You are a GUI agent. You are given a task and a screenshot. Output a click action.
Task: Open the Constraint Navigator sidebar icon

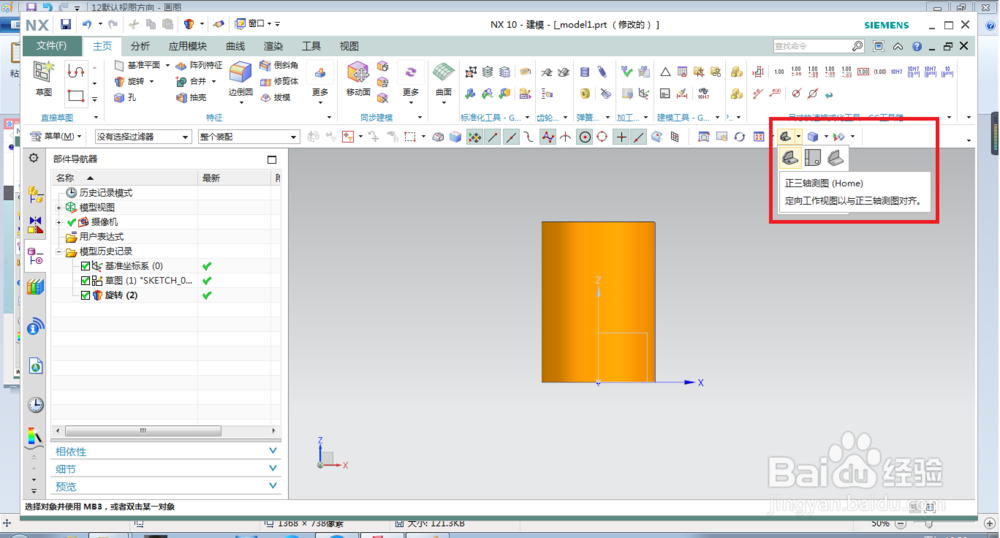(x=35, y=225)
